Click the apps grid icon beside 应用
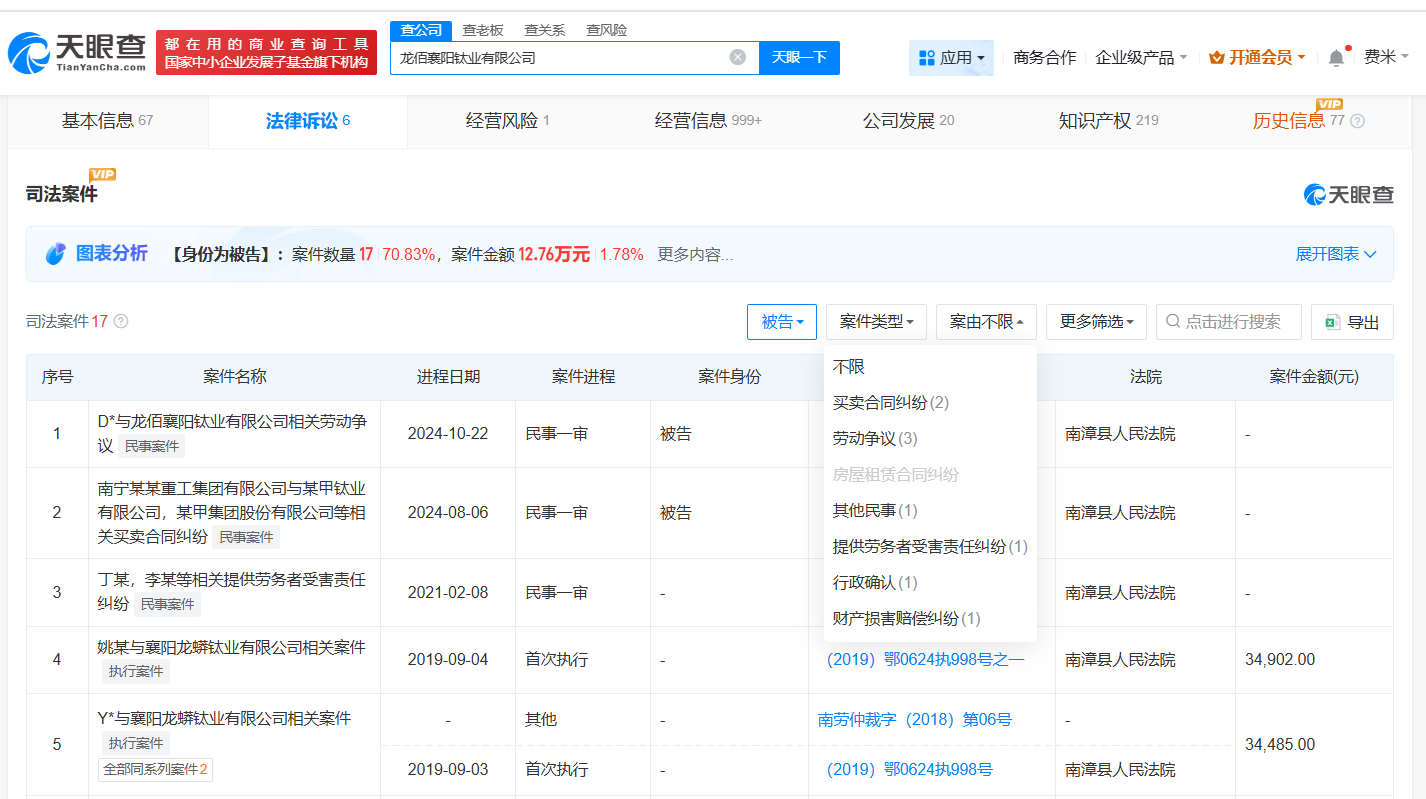Viewport: 1426px width, 799px height. click(929, 58)
